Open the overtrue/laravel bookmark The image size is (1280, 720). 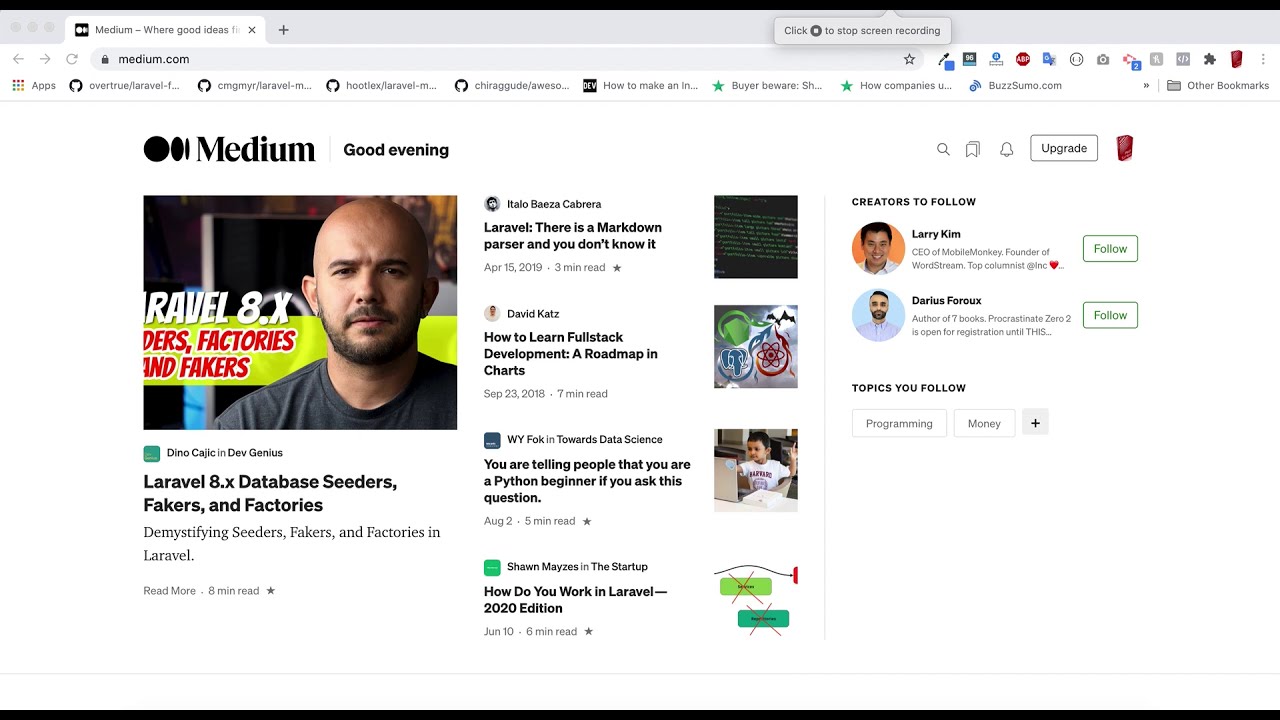coord(125,86)
